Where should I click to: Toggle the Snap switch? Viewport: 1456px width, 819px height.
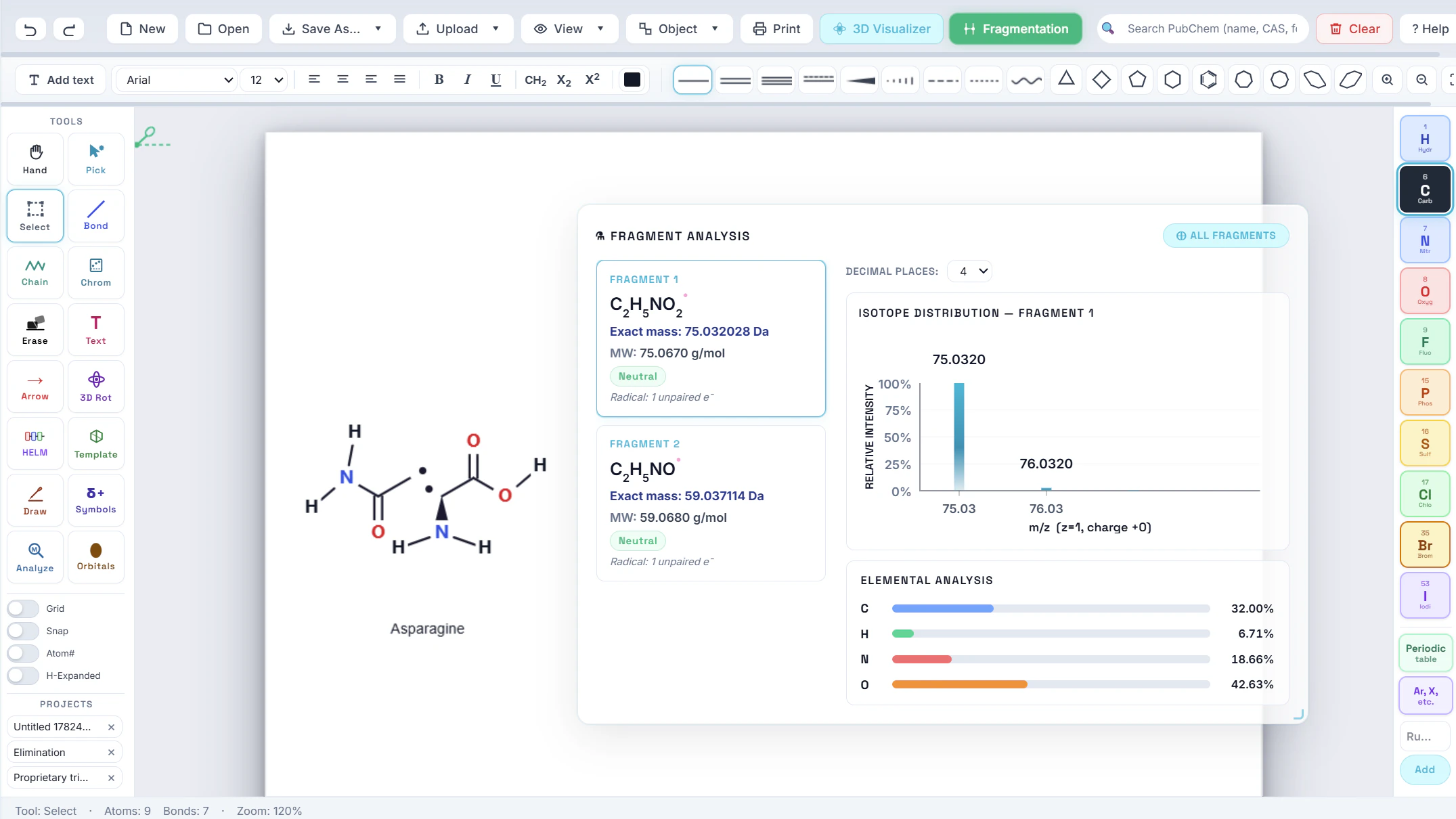pyautogui.click(x=23, y=631)
